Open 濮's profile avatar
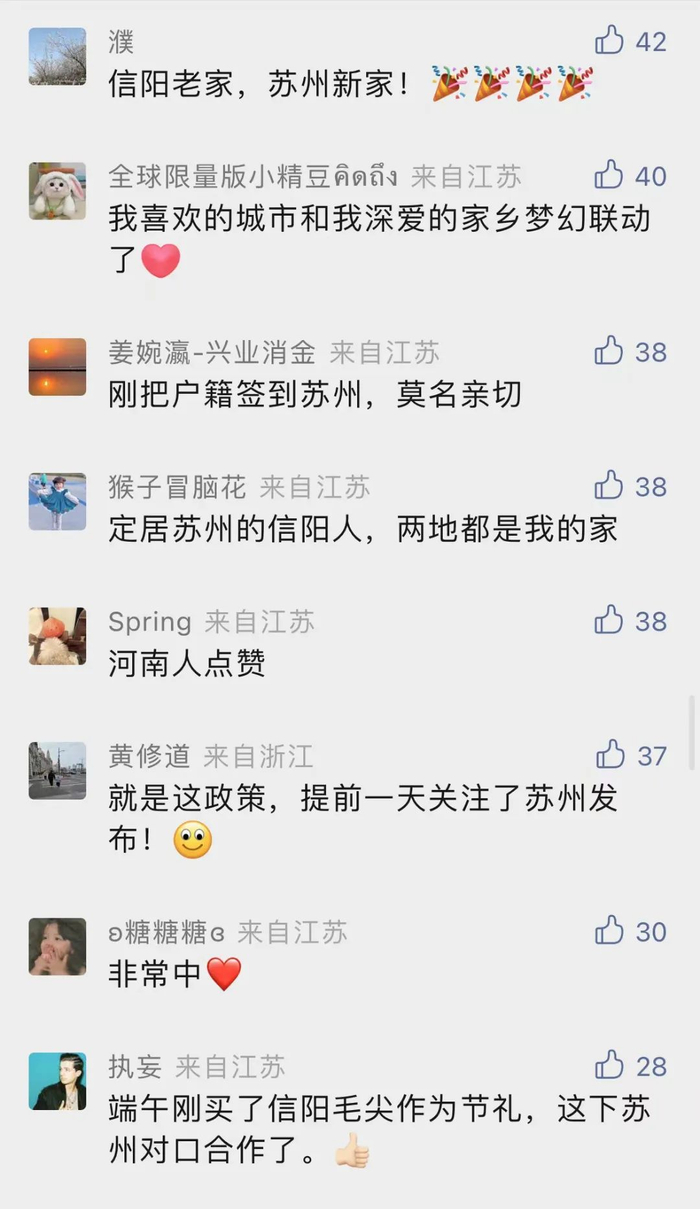Image resolution: width=700 pixels, height=1209 pixels. pyautogui.click(x=57, y=56)
